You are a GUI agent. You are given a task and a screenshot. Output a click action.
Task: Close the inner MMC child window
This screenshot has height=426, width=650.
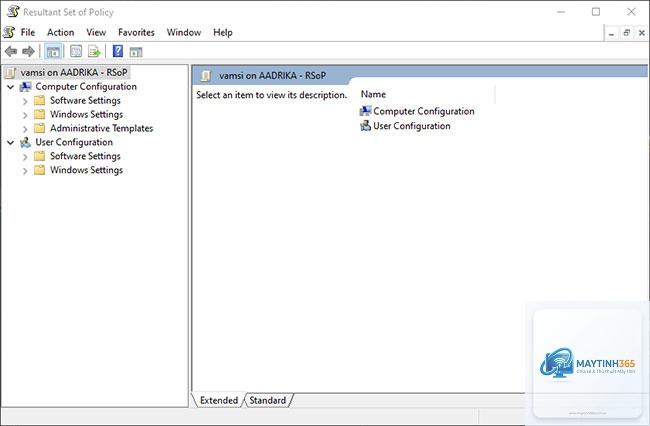[642, 33]
